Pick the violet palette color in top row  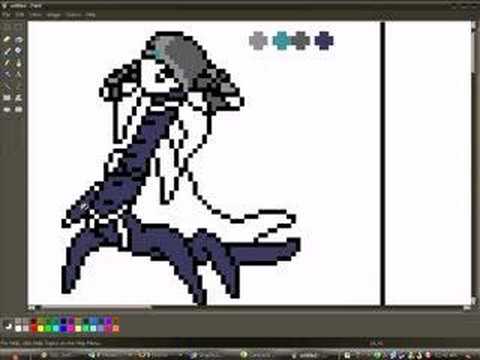[x=108, y=321]
